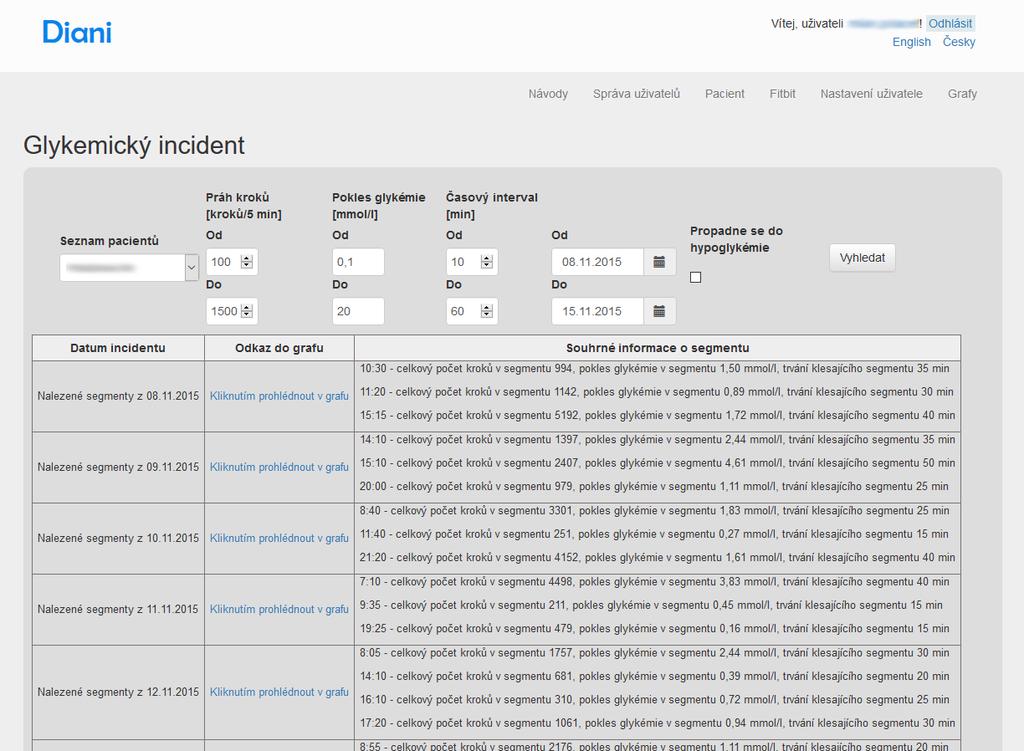Open the Návody menu
This screenshot has width=1024, height=751.
(x=548, y=94)
